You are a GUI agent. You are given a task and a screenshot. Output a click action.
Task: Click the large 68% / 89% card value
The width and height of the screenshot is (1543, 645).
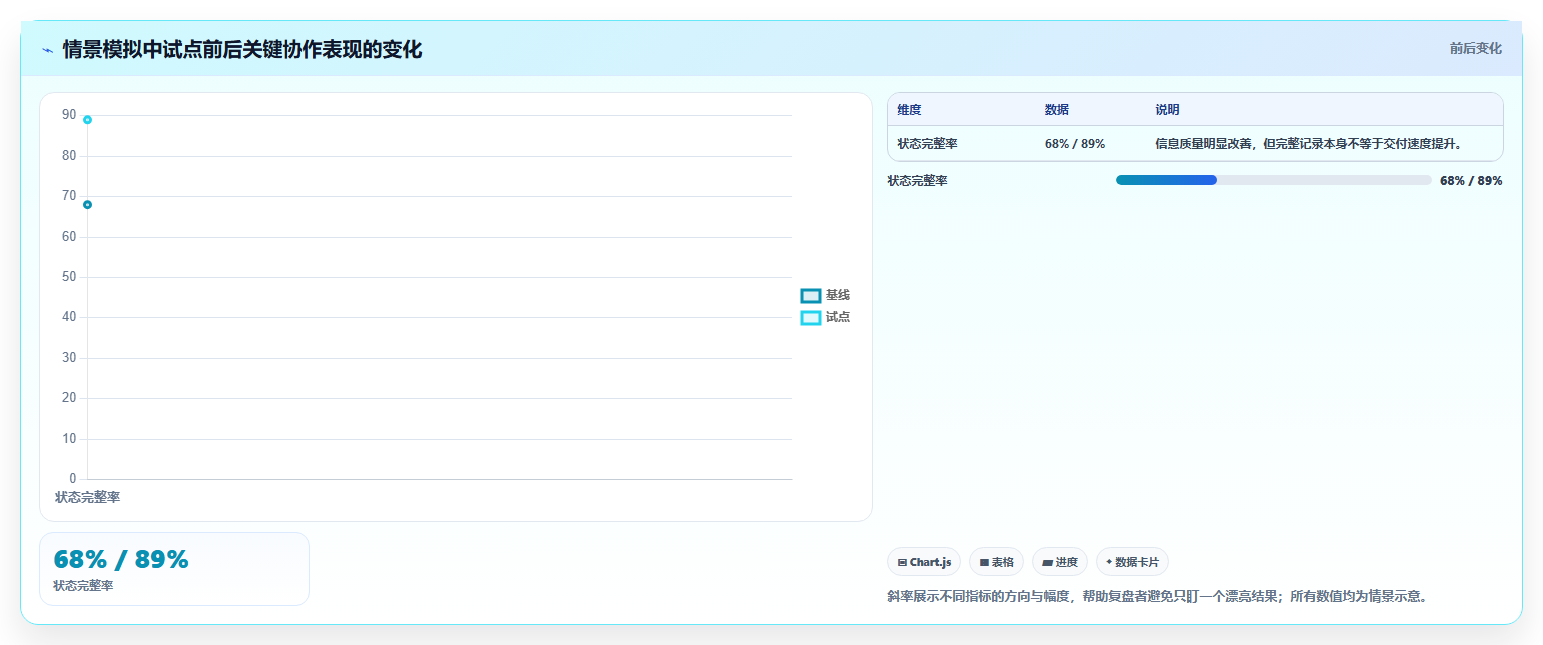pyautogui.click(x=121, y=560)
